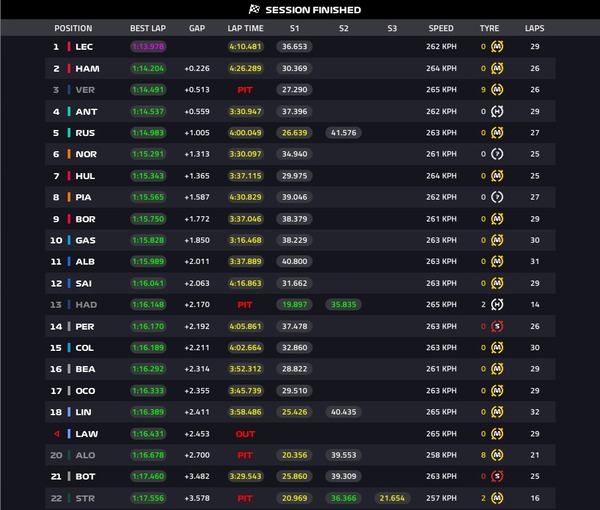The width and height of the screenshot is (600, 510).
Task: Click LIN's lap count 32
Action: click(535, 412)
